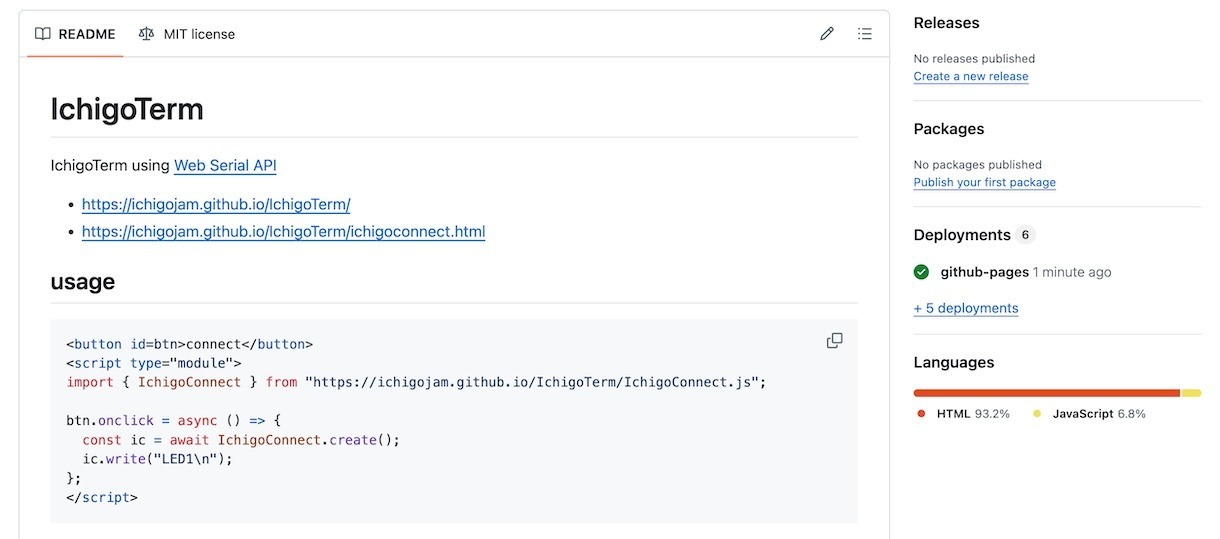Open the Releases heading link

click(947, 23)
